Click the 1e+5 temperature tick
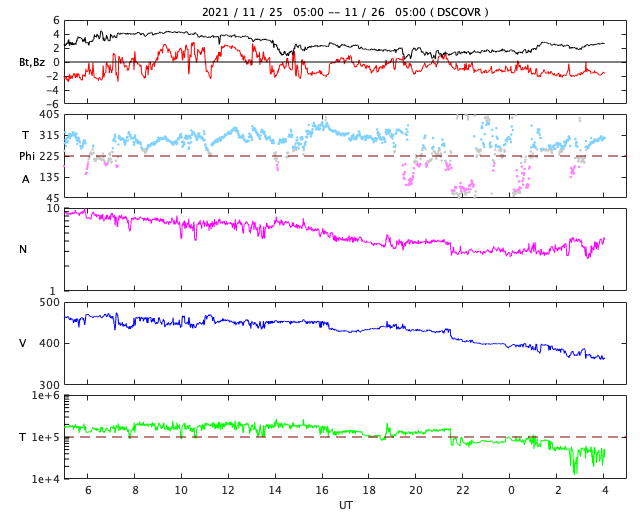Screen dimensions: 640x512 [46, 437]
